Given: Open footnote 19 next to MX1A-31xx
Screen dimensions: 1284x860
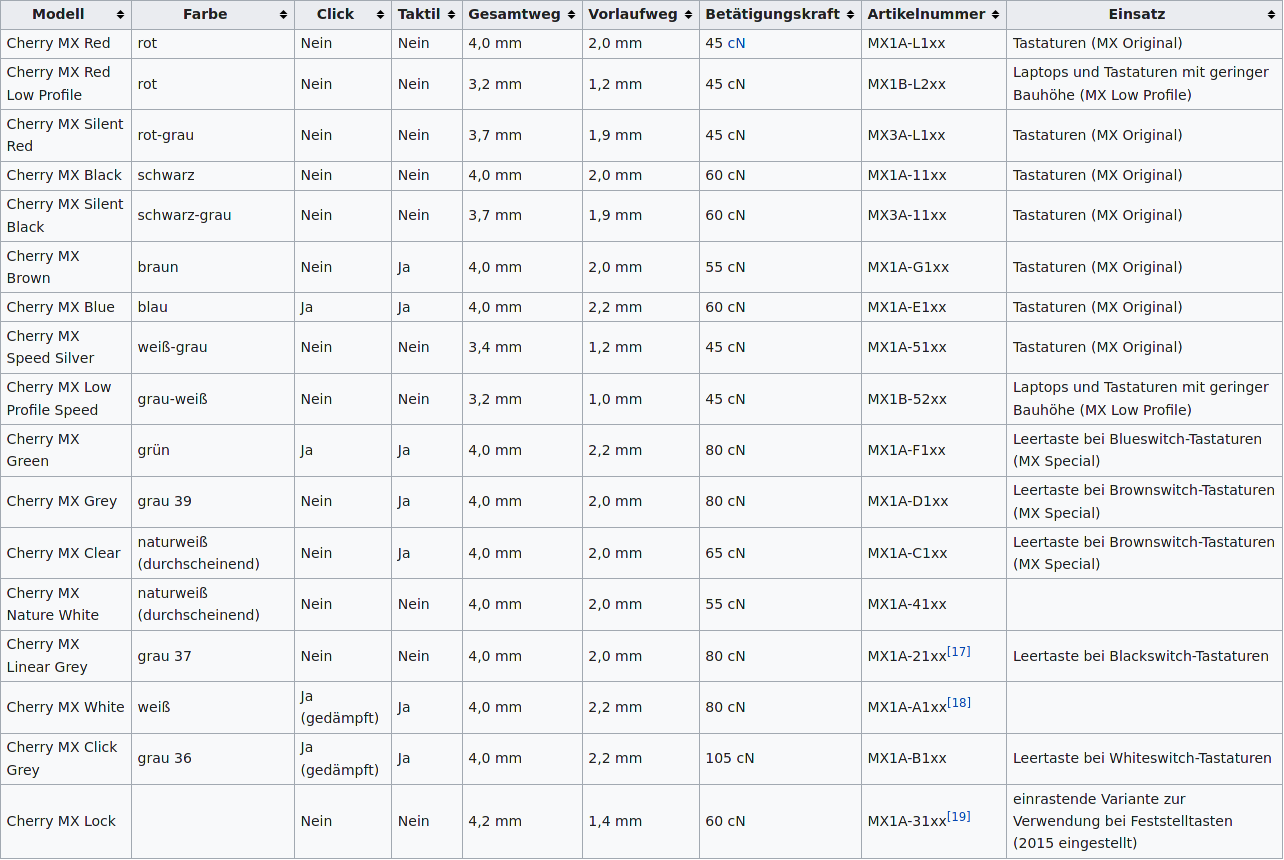Looking at the screenshot, I should (958, 817).
